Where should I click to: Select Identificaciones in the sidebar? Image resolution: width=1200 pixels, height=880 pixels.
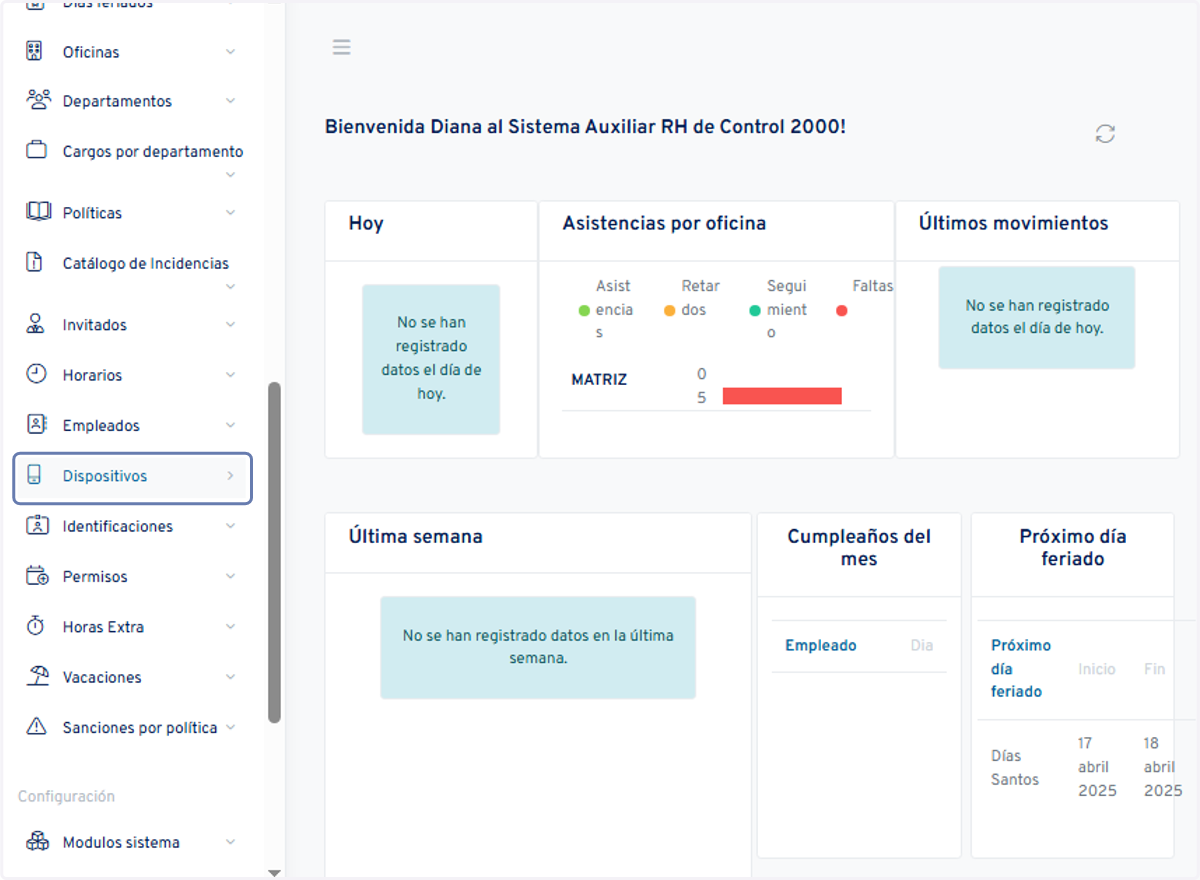tap(132, 526)
